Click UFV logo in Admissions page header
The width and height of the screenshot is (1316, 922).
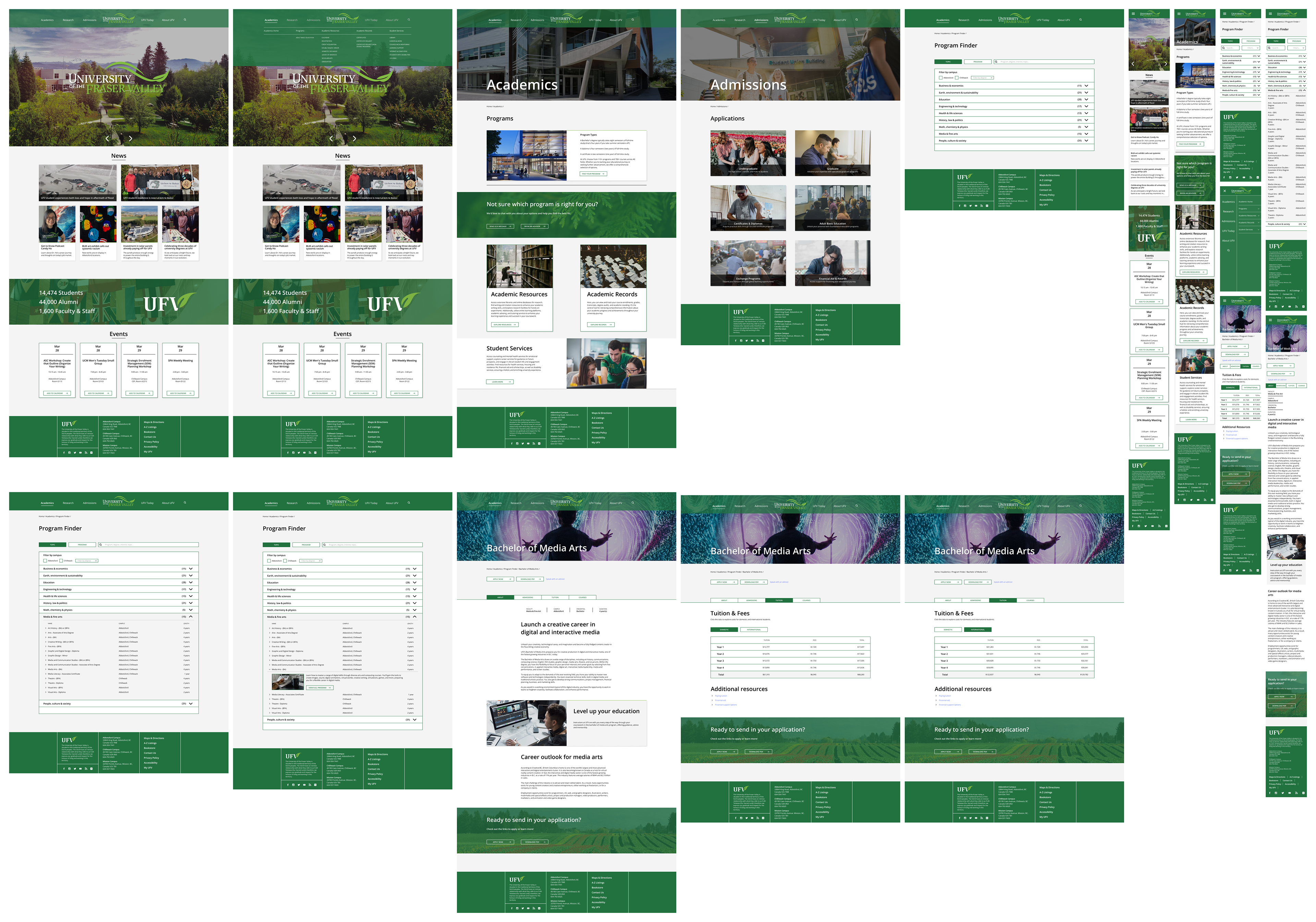(791, 19)
